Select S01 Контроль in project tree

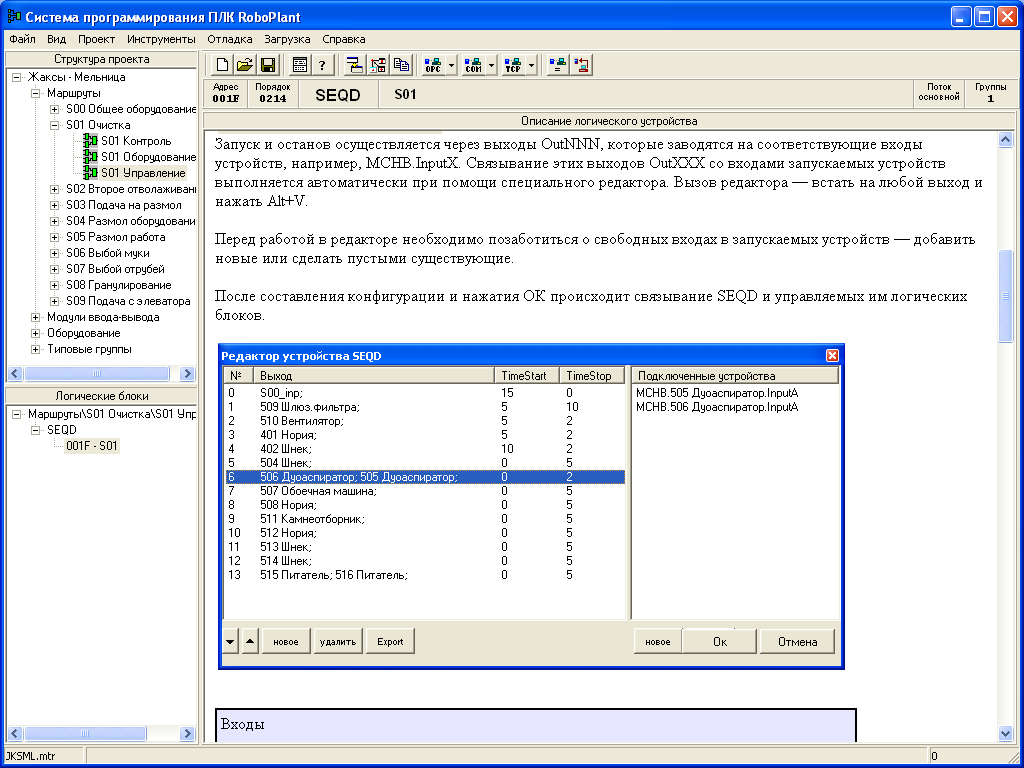coord(135,141)
